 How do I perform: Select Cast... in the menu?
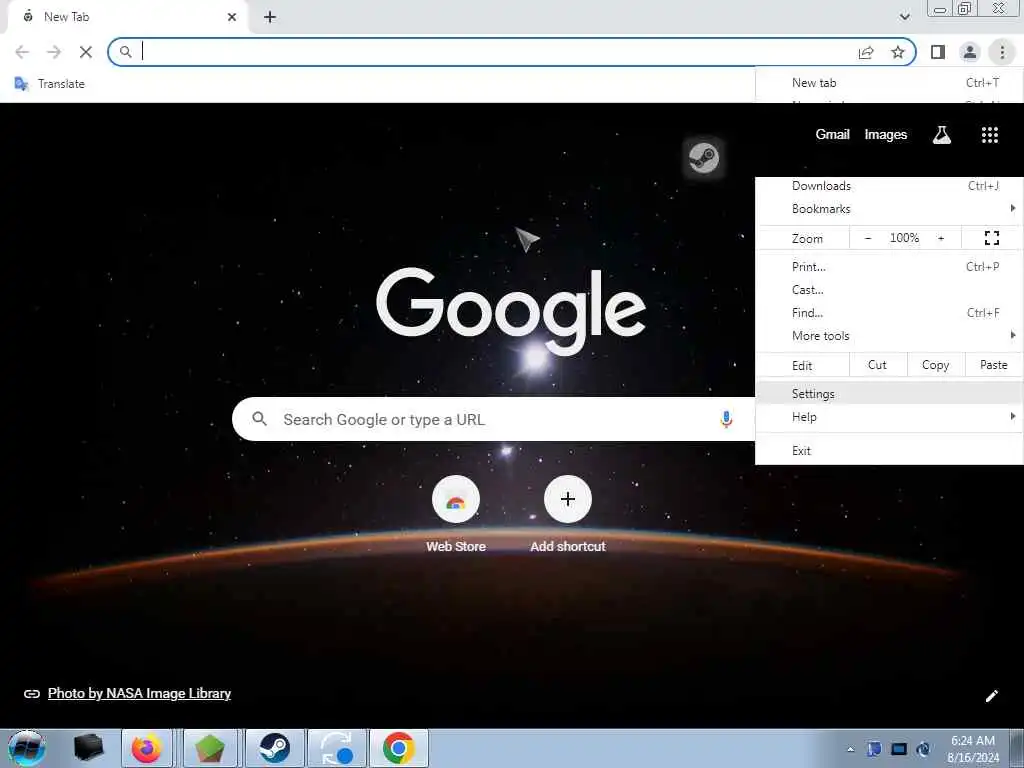889,289
